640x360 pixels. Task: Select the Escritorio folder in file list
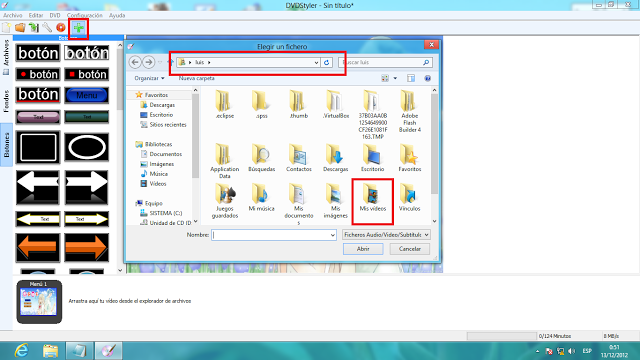click(372, 158)
